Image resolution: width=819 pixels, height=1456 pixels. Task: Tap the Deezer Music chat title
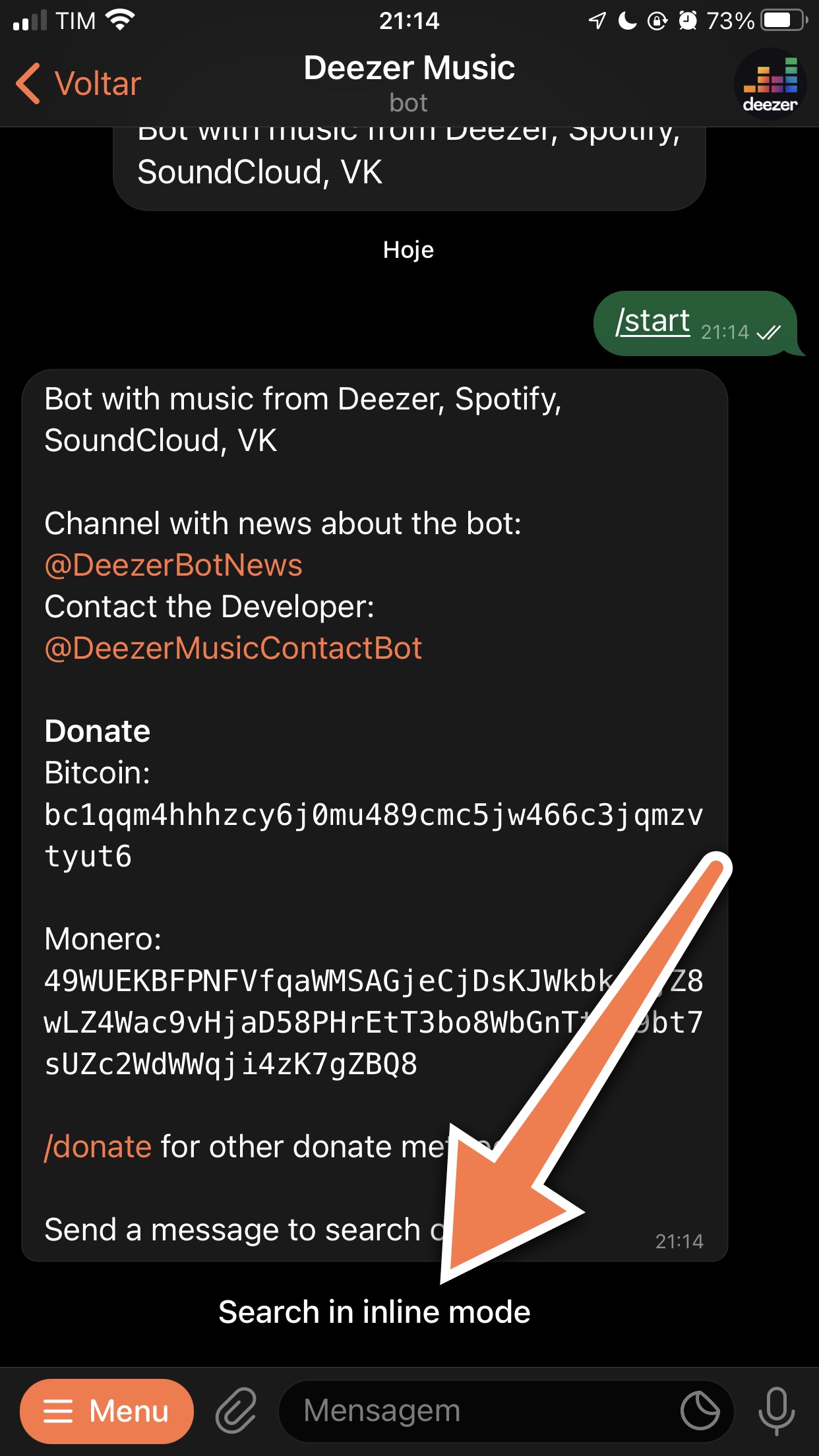409,68
